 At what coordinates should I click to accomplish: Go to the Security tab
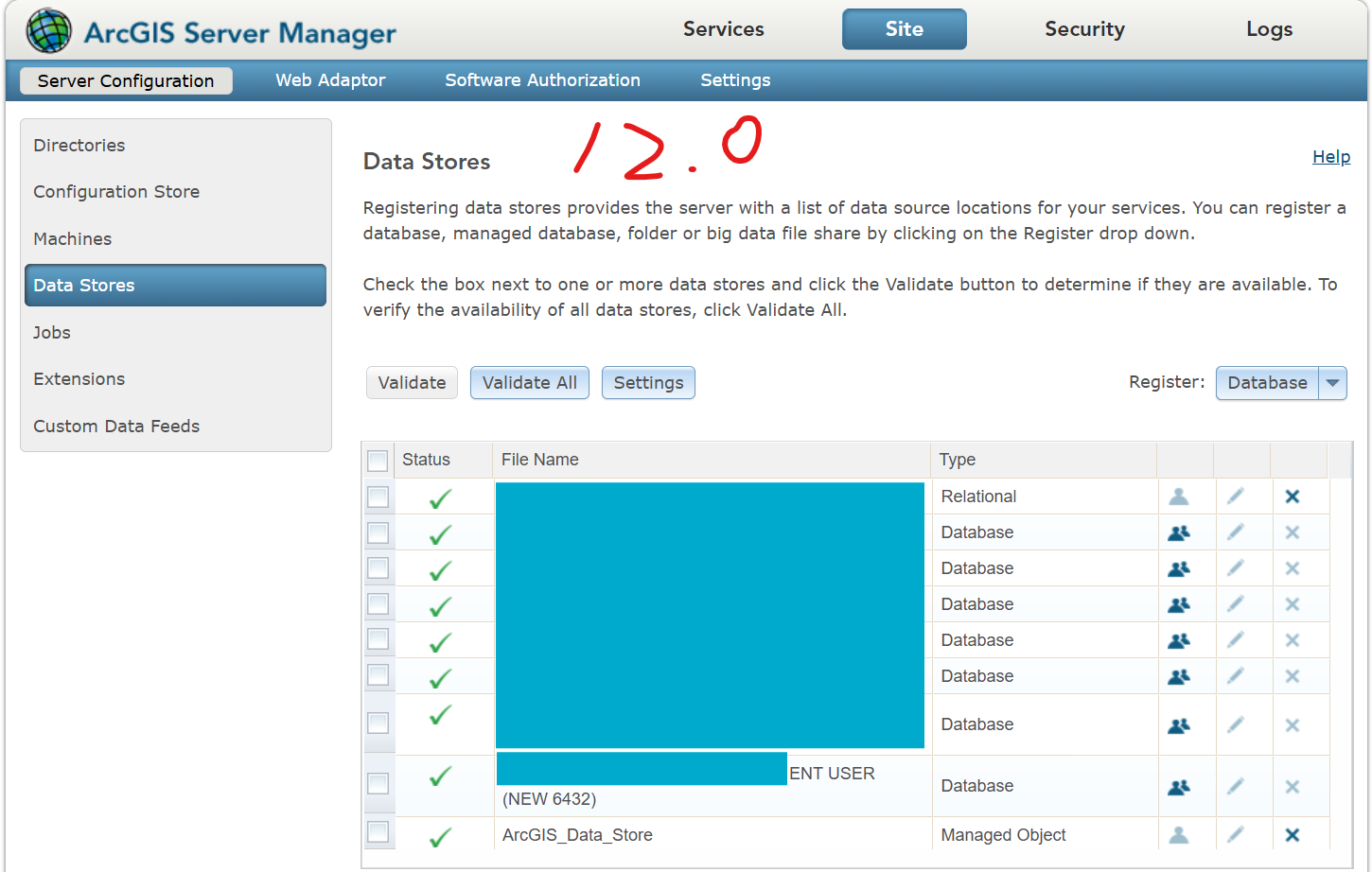click(x=1084, y=29)
